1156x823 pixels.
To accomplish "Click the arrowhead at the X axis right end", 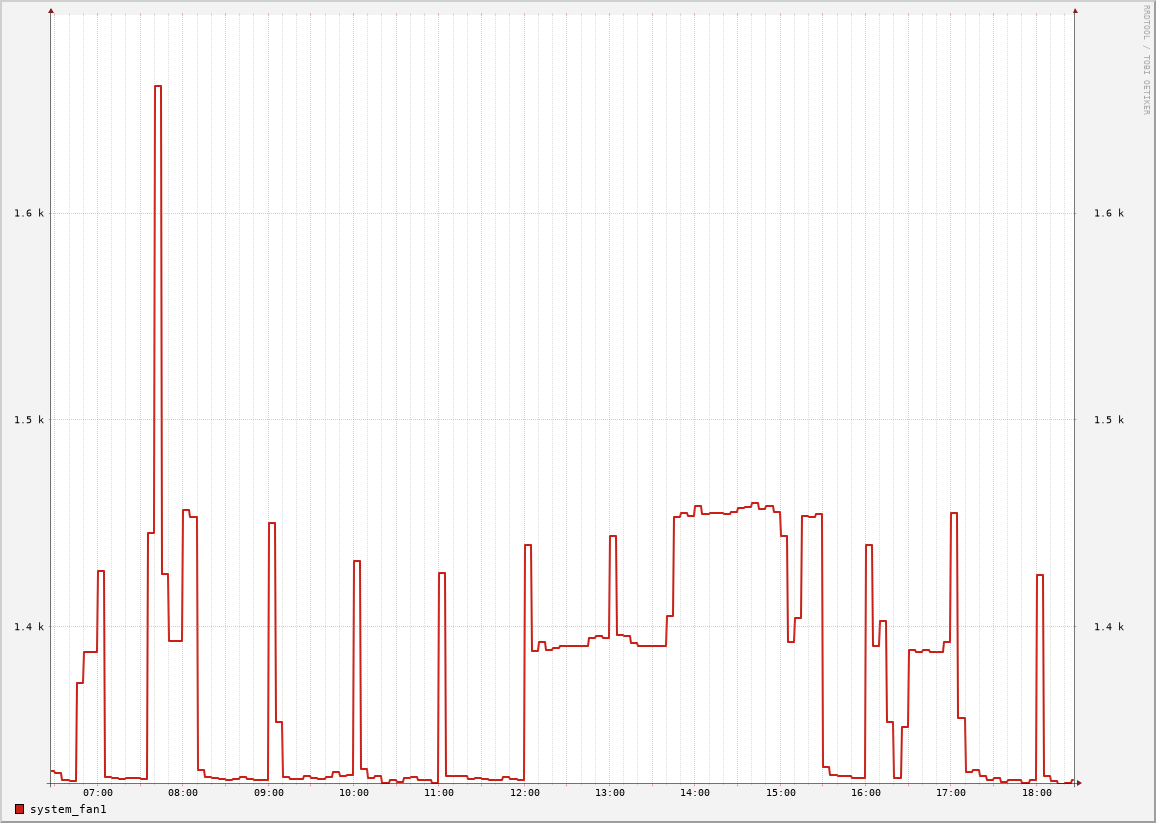I will click(x=1079, y=783).
